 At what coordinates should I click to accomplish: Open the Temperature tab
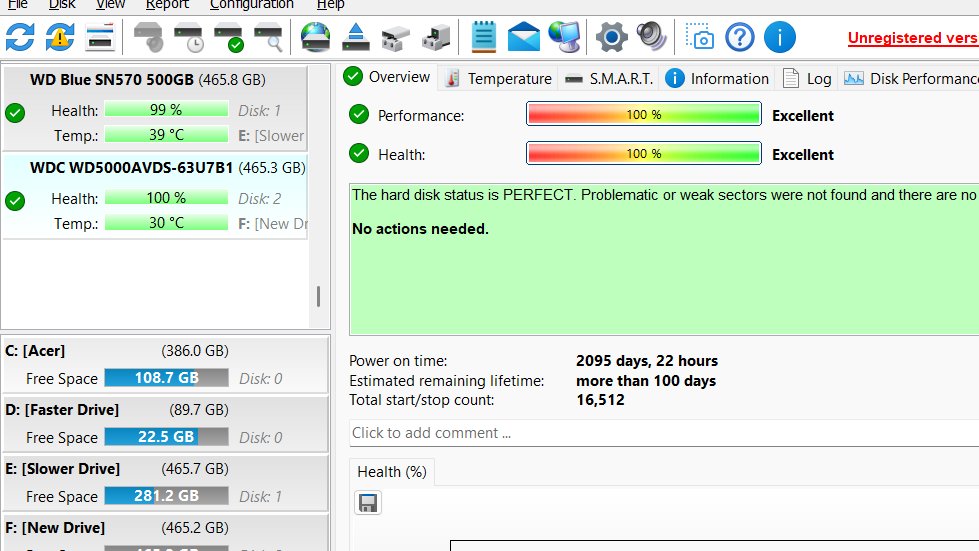(498, 79)
